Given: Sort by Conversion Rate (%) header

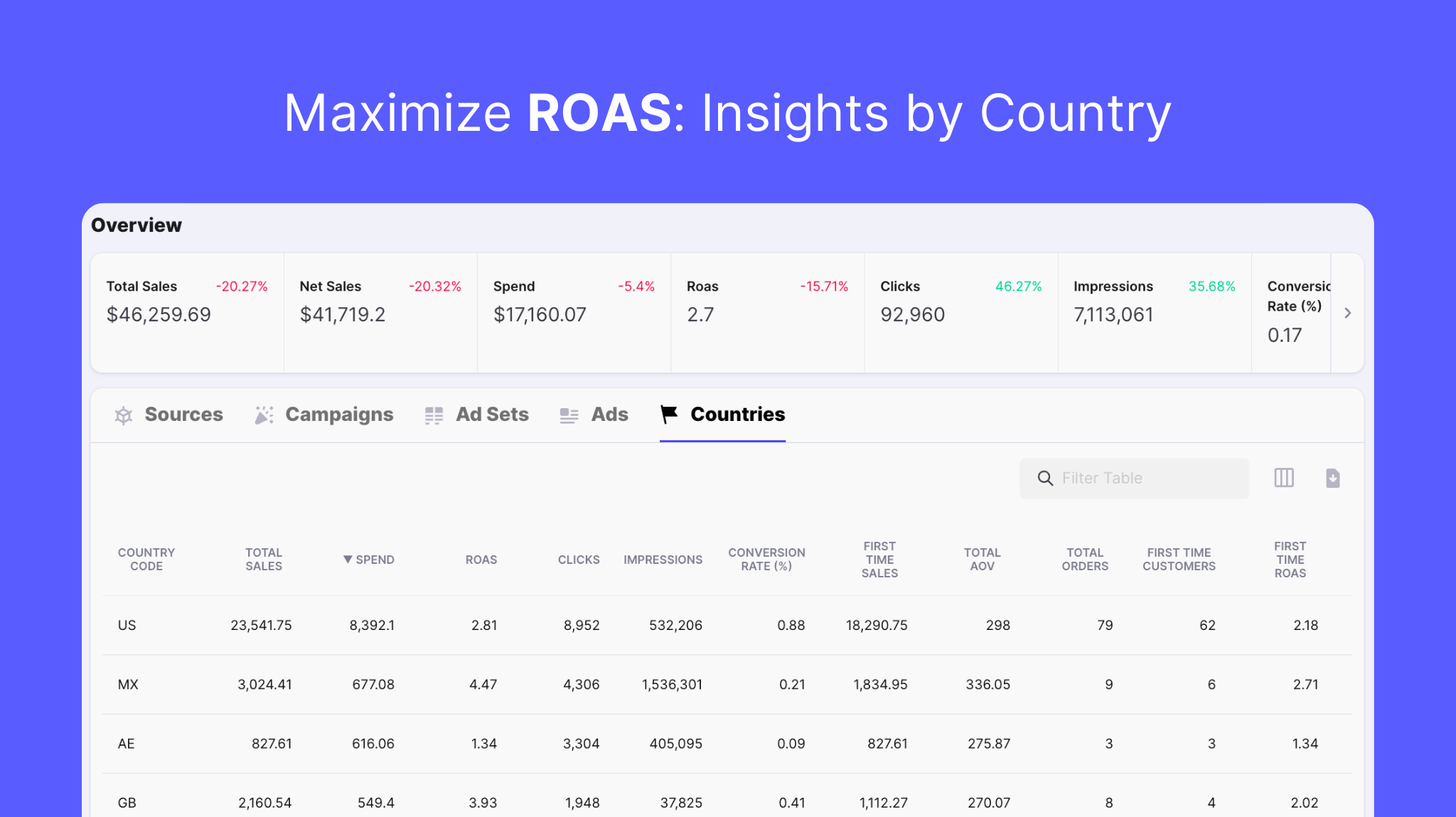Looking at the screenshot, I should (766, 560).
